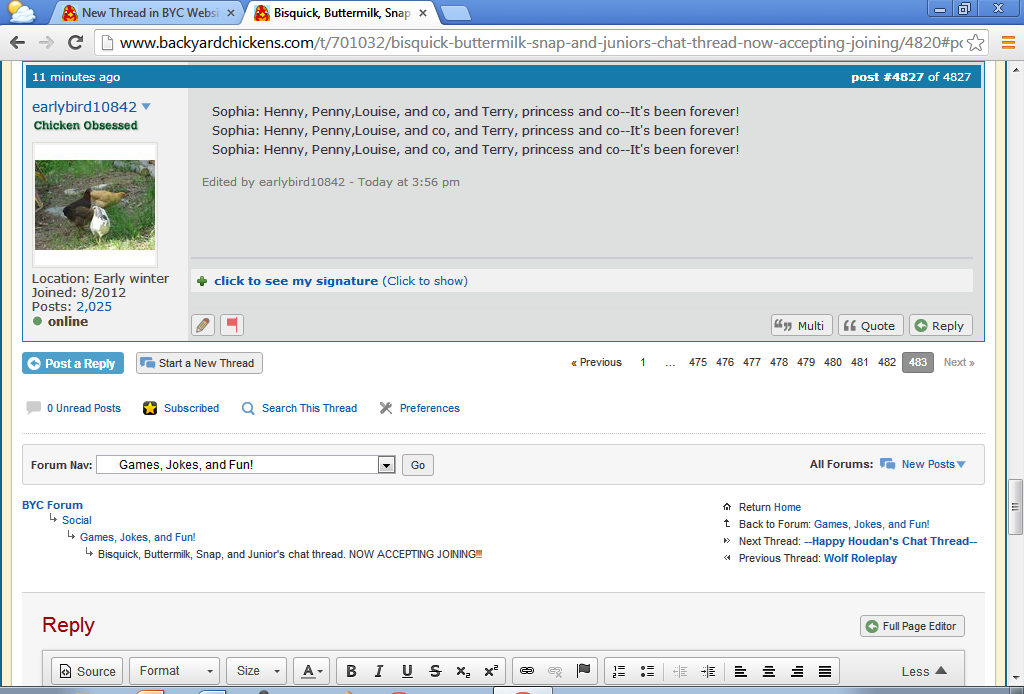Open the Forum Nav dropdown list
The width and height of the screenshot is (1024, 694).
pyautogui.click(x=386, y=465)
